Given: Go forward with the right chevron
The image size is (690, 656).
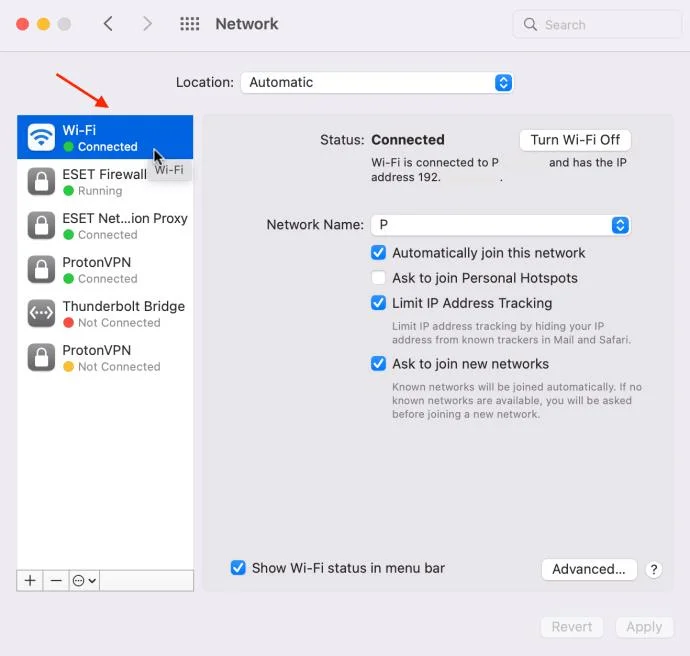Looking at the screenshot, I should click(x=147, y=24).
